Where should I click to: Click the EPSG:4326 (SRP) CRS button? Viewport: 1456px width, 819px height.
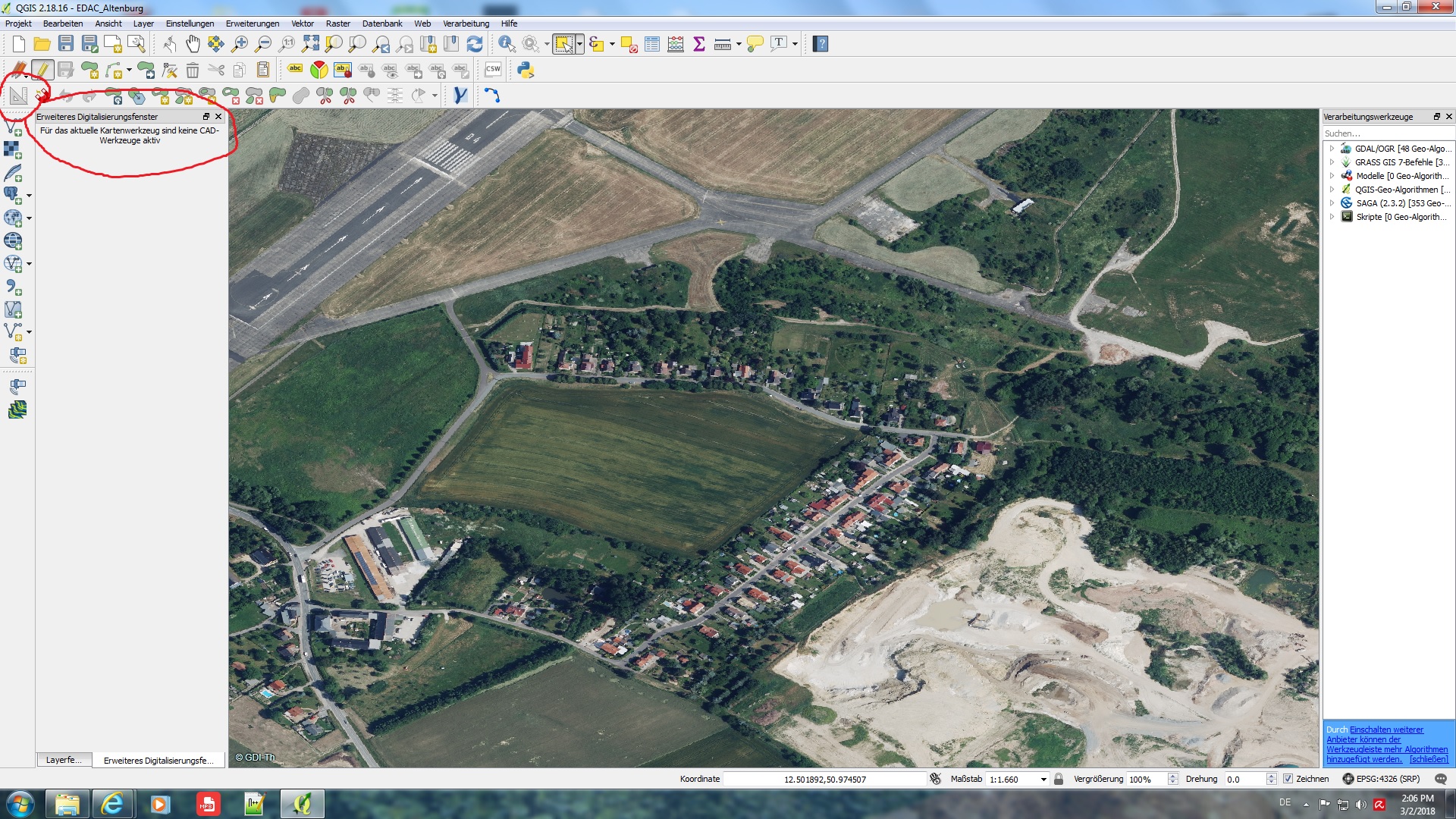click(1381, 779)
